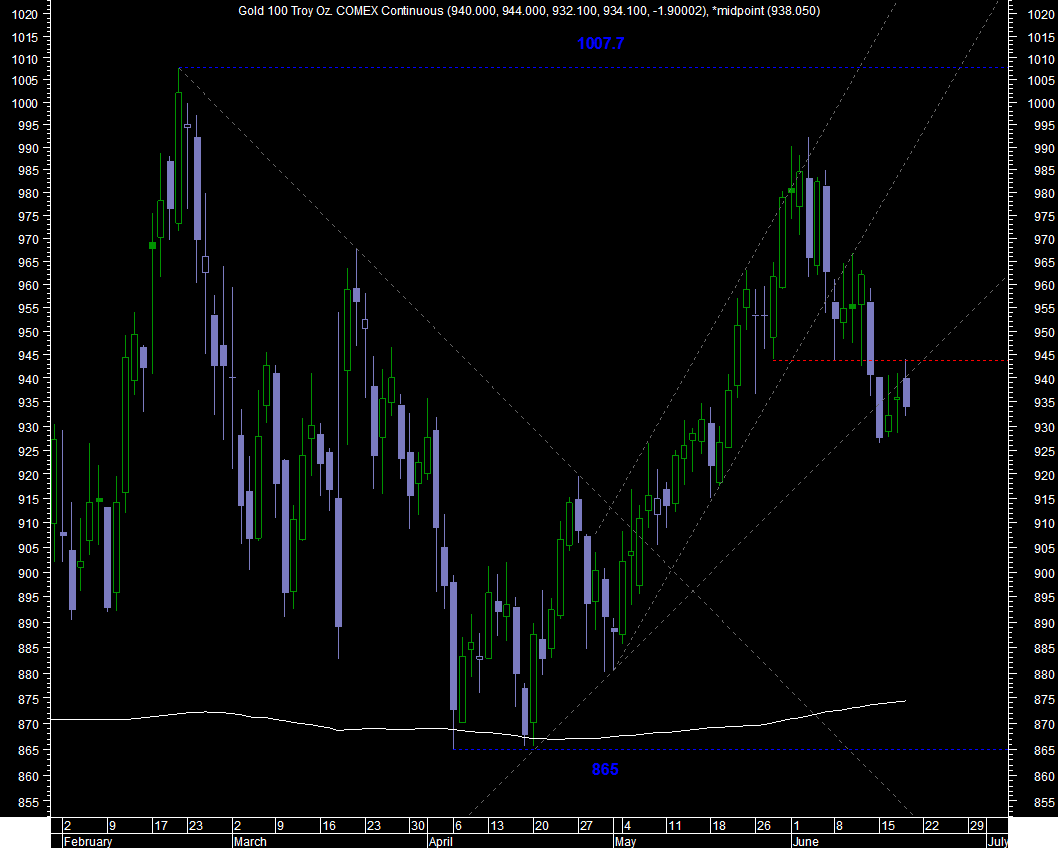This screenshot has height=848, width=1058.
Task: Click the blue 865 support label
Action: pyautogui.click(x=605, y=769)
